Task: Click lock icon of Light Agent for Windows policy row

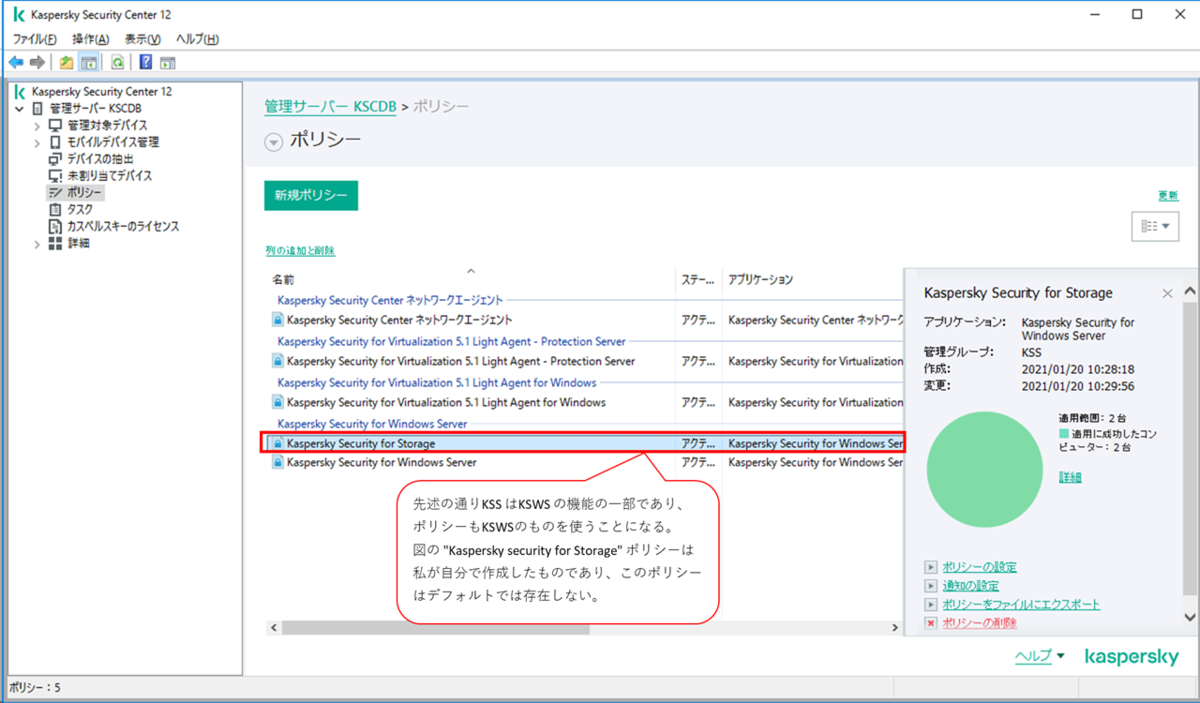Action: coord(278,403)
